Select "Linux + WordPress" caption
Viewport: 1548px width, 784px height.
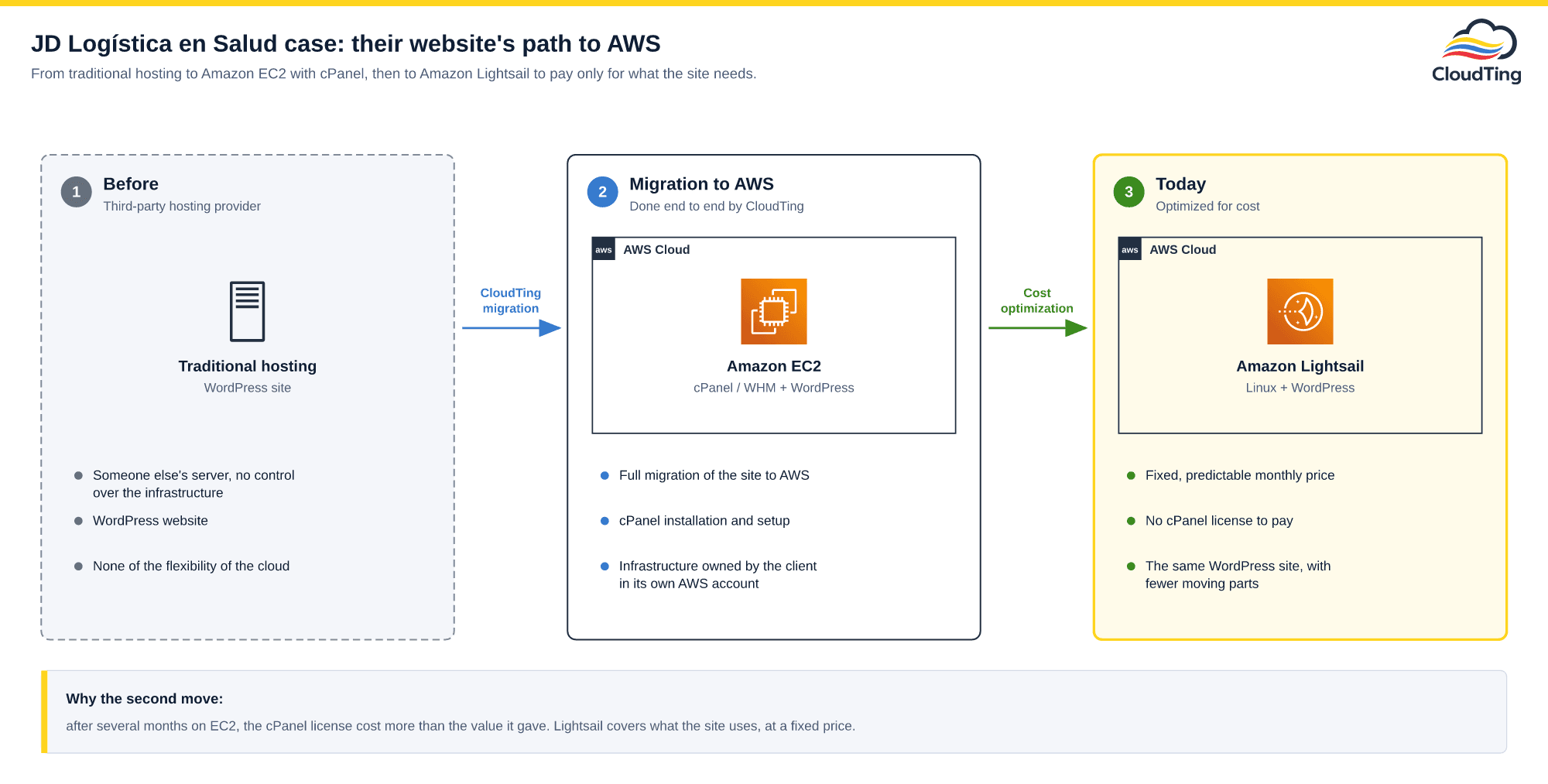1300,388
